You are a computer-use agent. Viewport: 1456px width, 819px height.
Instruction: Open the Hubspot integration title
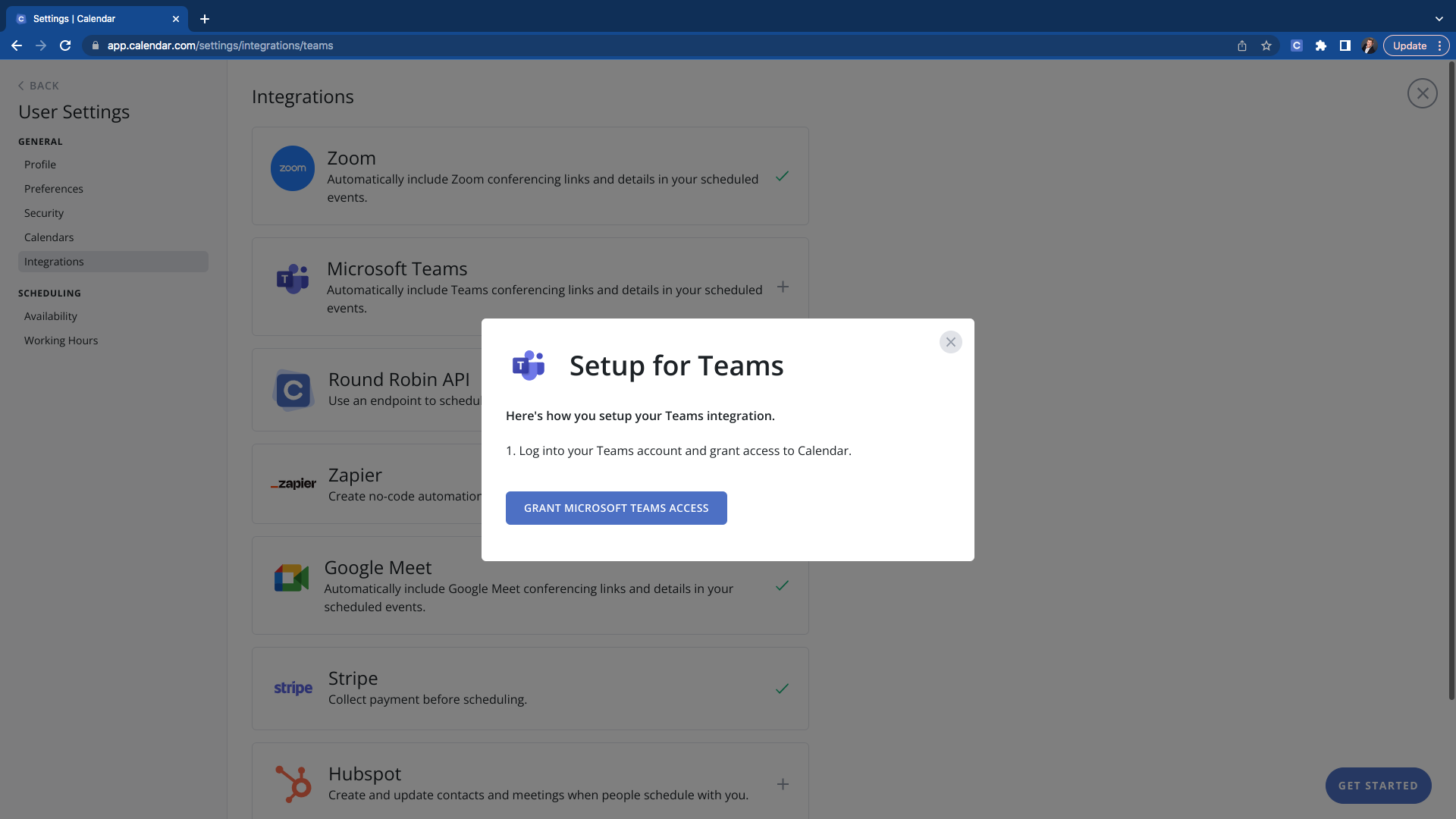point(365,773)
